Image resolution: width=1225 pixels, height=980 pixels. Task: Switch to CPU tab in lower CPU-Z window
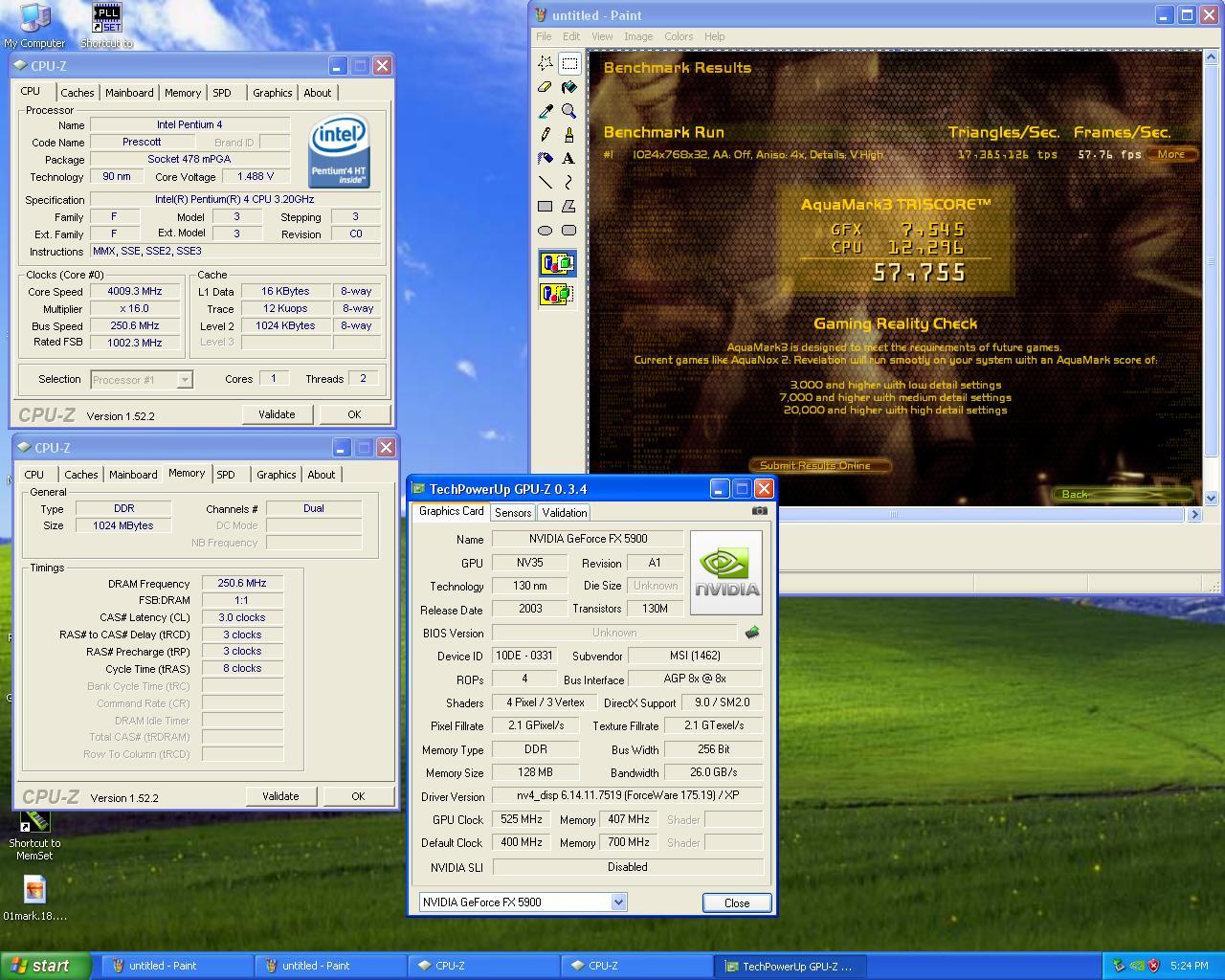[34, 475]
